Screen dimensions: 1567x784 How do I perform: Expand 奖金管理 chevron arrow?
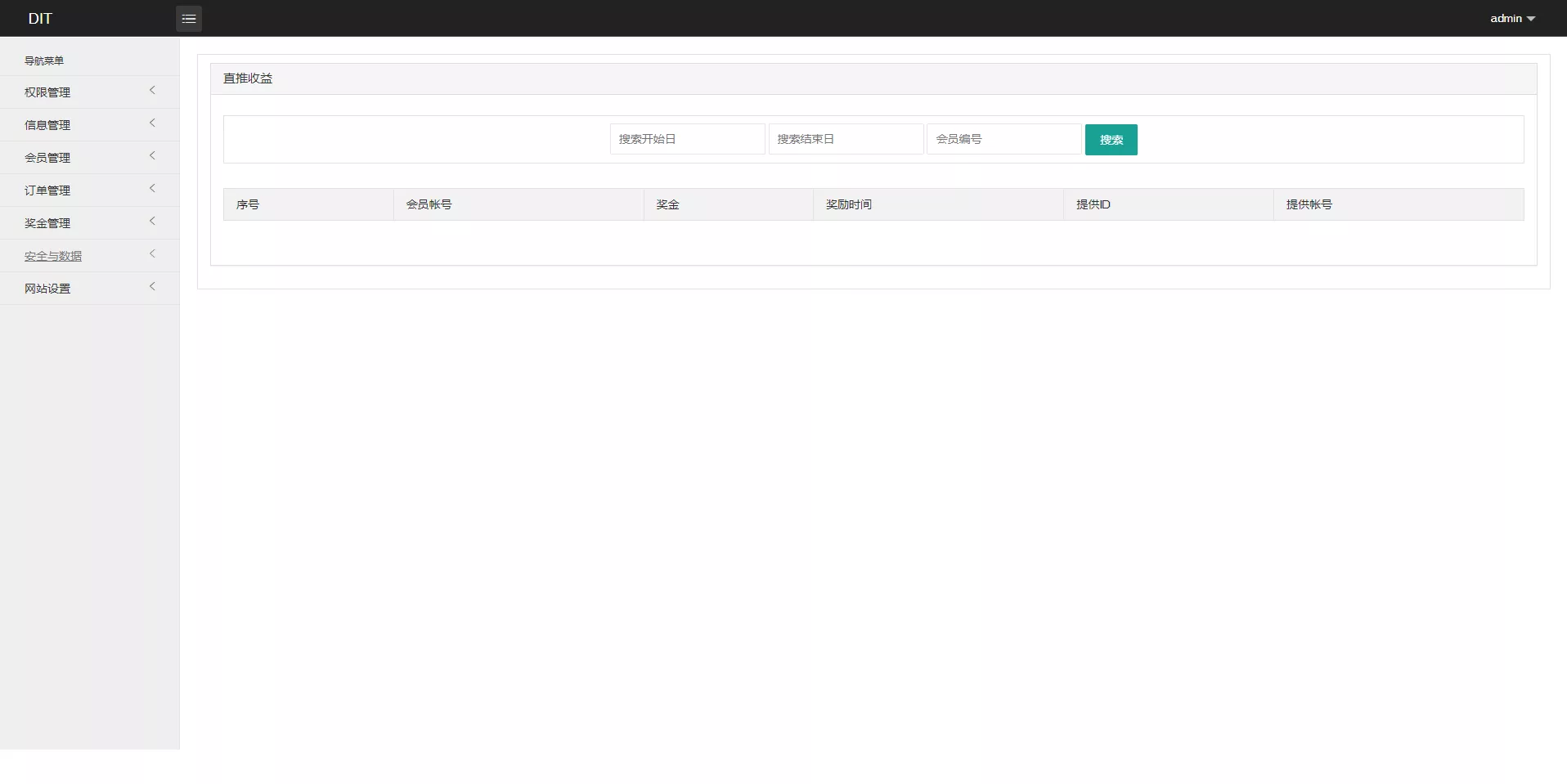click(x=152, y=222)
